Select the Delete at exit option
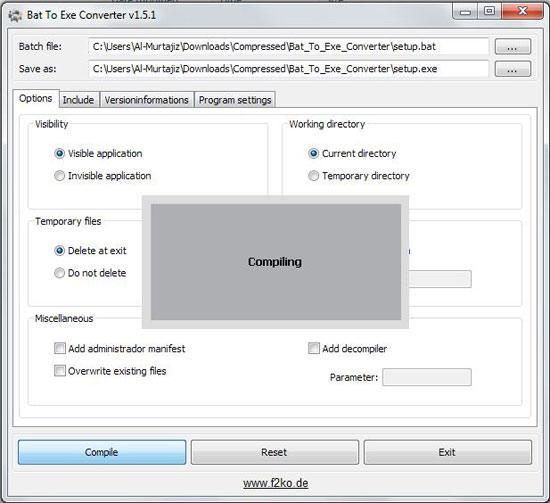Viewport: 550px width, 503px height. 59,251
